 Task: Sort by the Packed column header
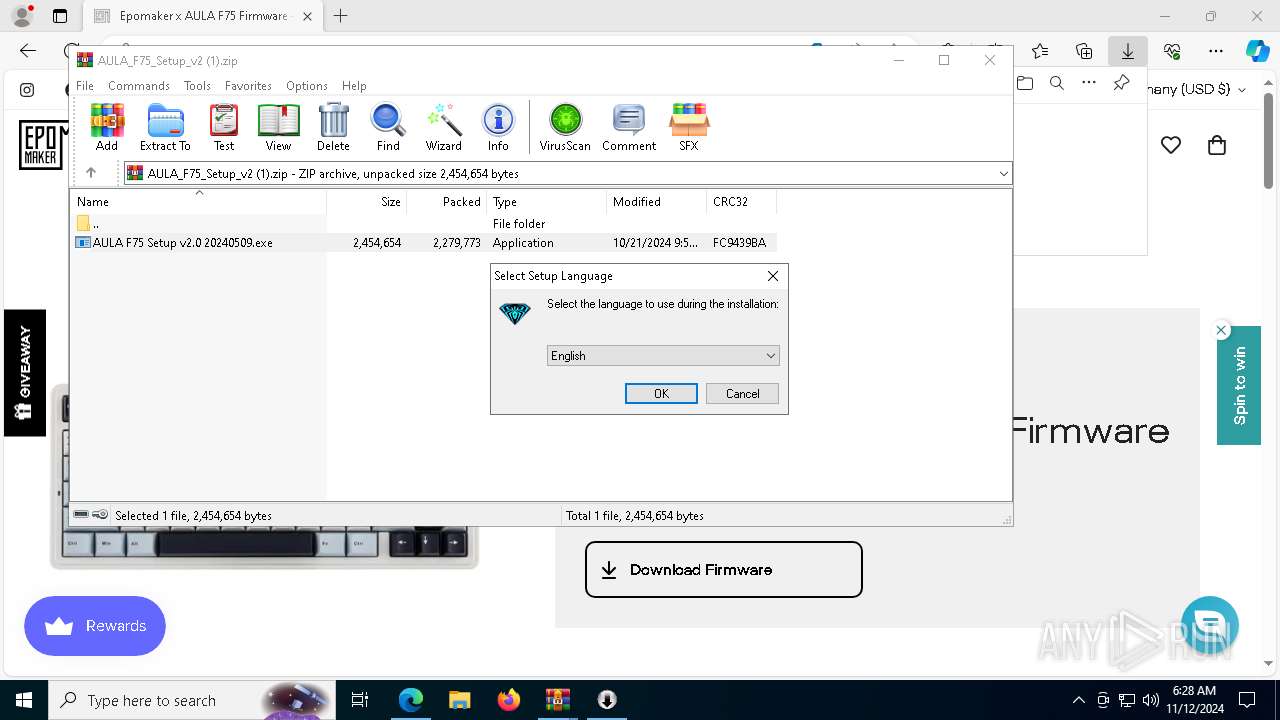click(x=446, y=202)
